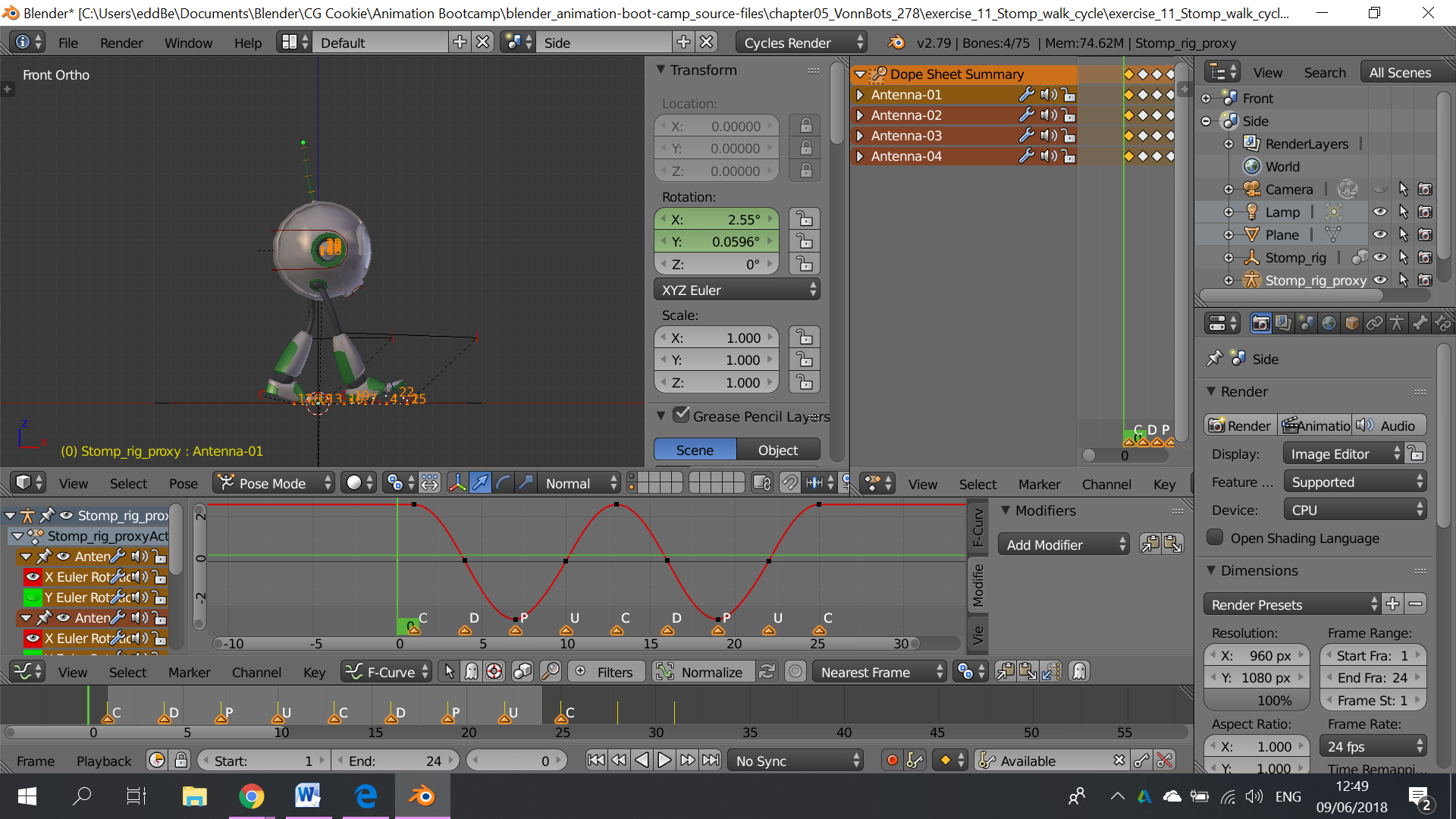
Task: Click the Add Modifier button
Action: [x=1064, y=544]
